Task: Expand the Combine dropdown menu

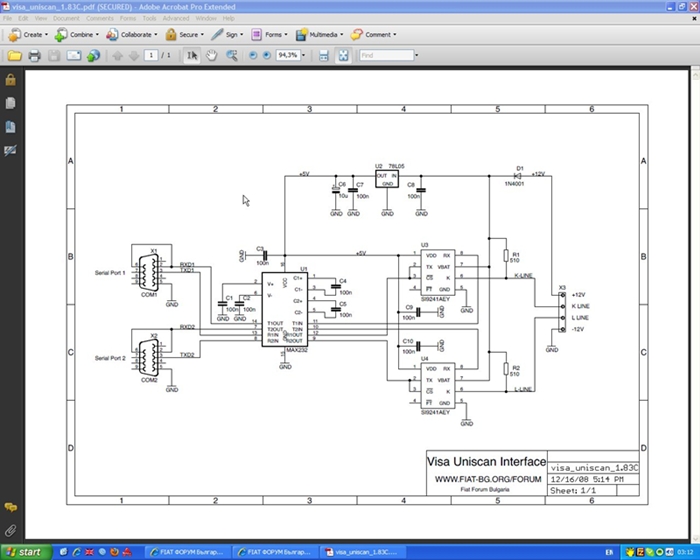Action: click(x=77, y=34)
